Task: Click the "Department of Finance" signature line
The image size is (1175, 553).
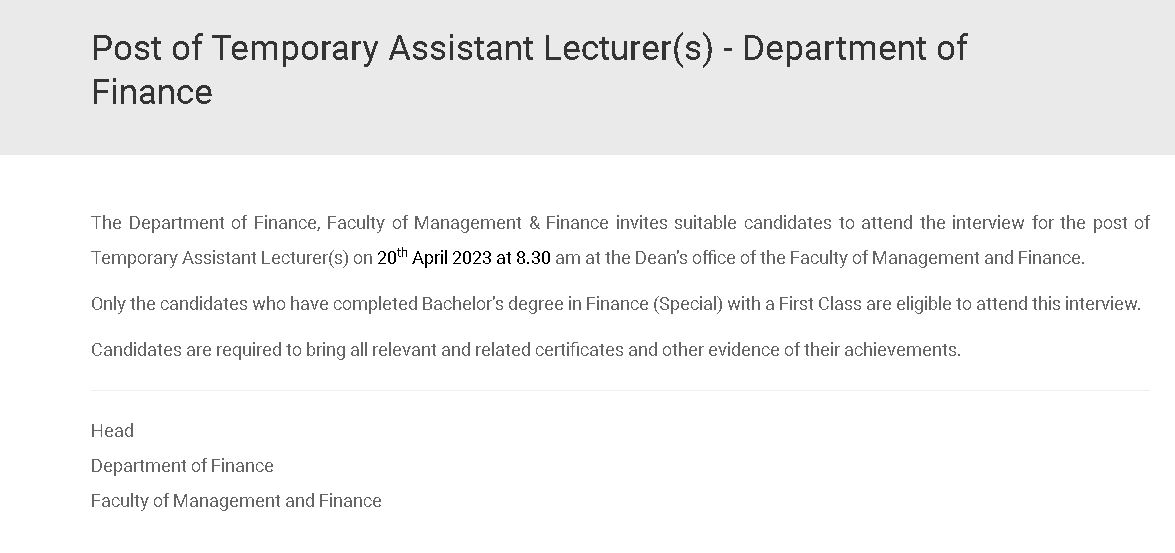Action: click(x=182, y=466)
